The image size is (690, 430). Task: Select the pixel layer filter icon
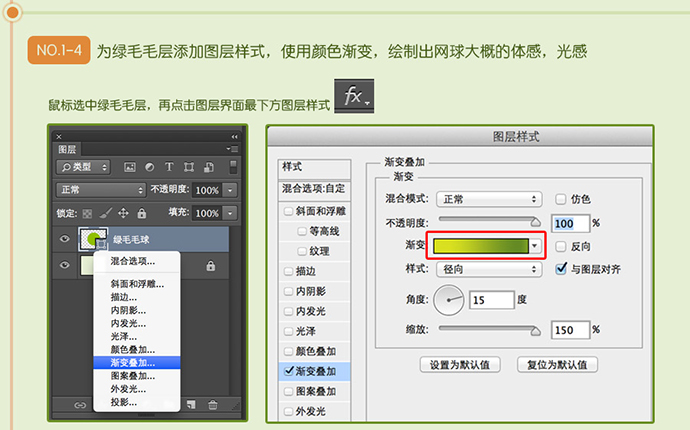[131, 166]
